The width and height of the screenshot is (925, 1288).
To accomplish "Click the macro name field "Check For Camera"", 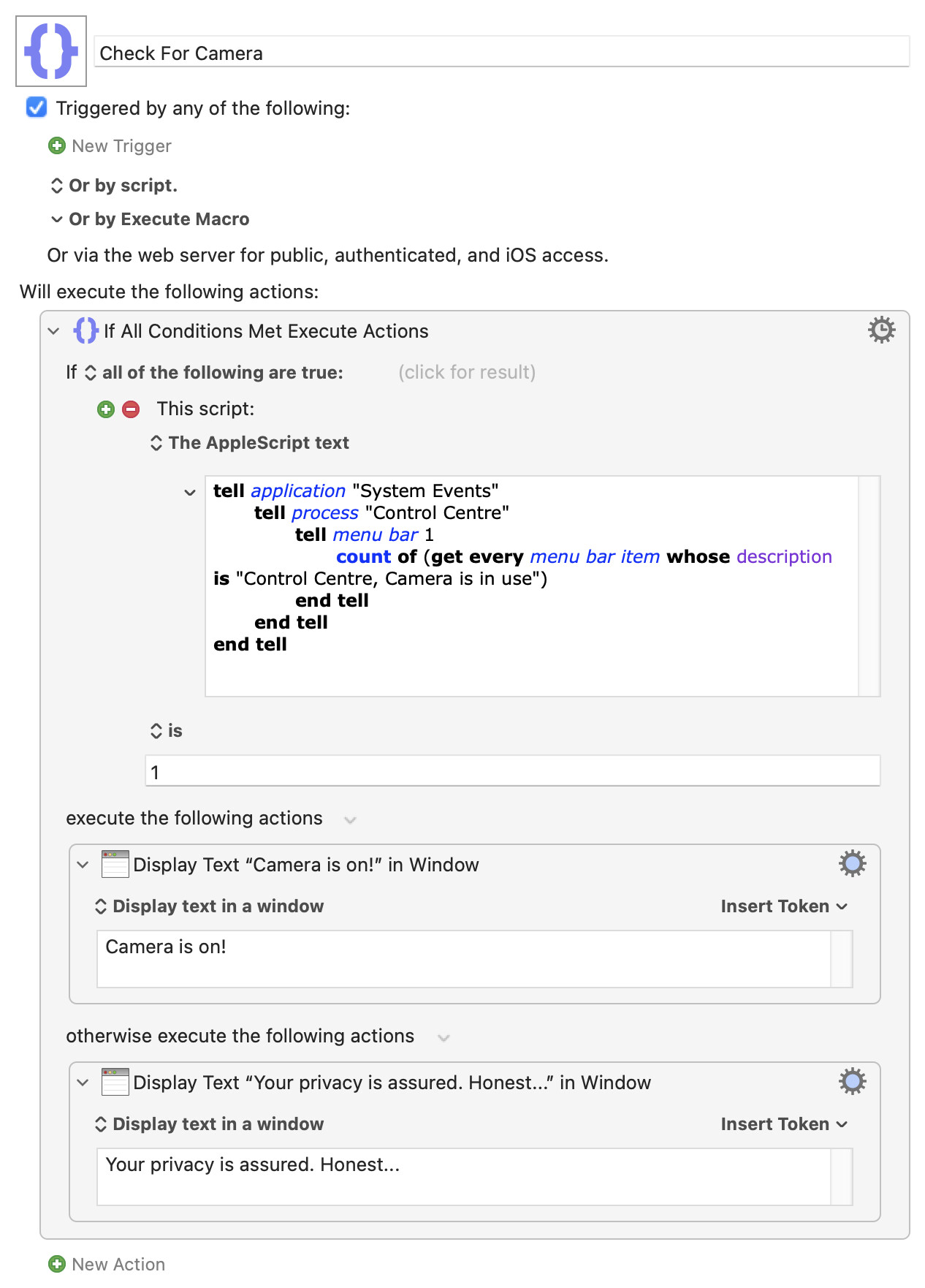I will tap(501, 53).
